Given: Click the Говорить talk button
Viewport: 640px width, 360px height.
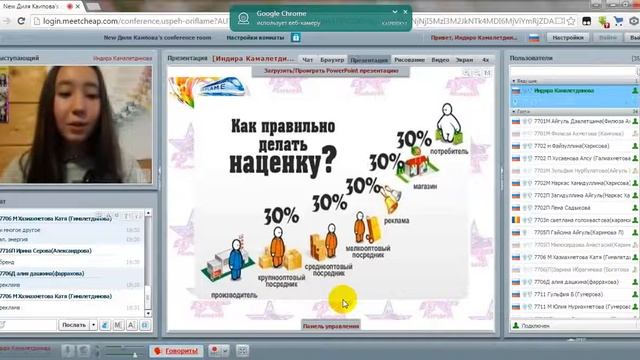Looking at the screenshot, I should click(176, 351).
